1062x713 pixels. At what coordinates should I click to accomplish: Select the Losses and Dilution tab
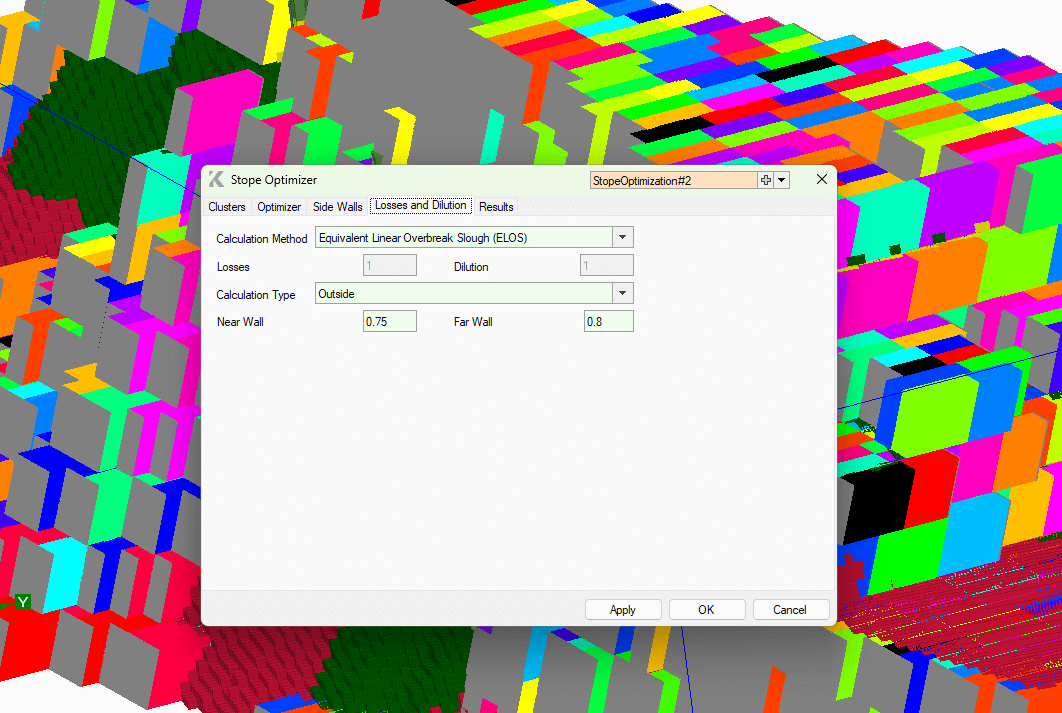point(420,206)
